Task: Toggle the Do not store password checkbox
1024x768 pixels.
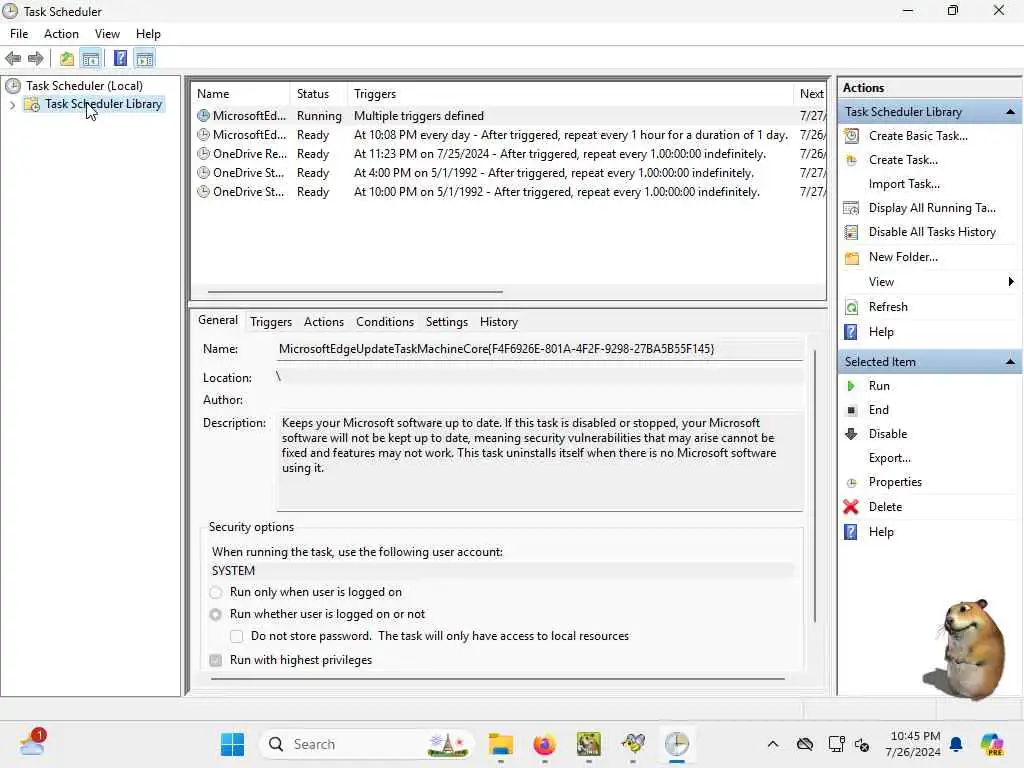Action: pyautogui.click(x=236, y=637)
